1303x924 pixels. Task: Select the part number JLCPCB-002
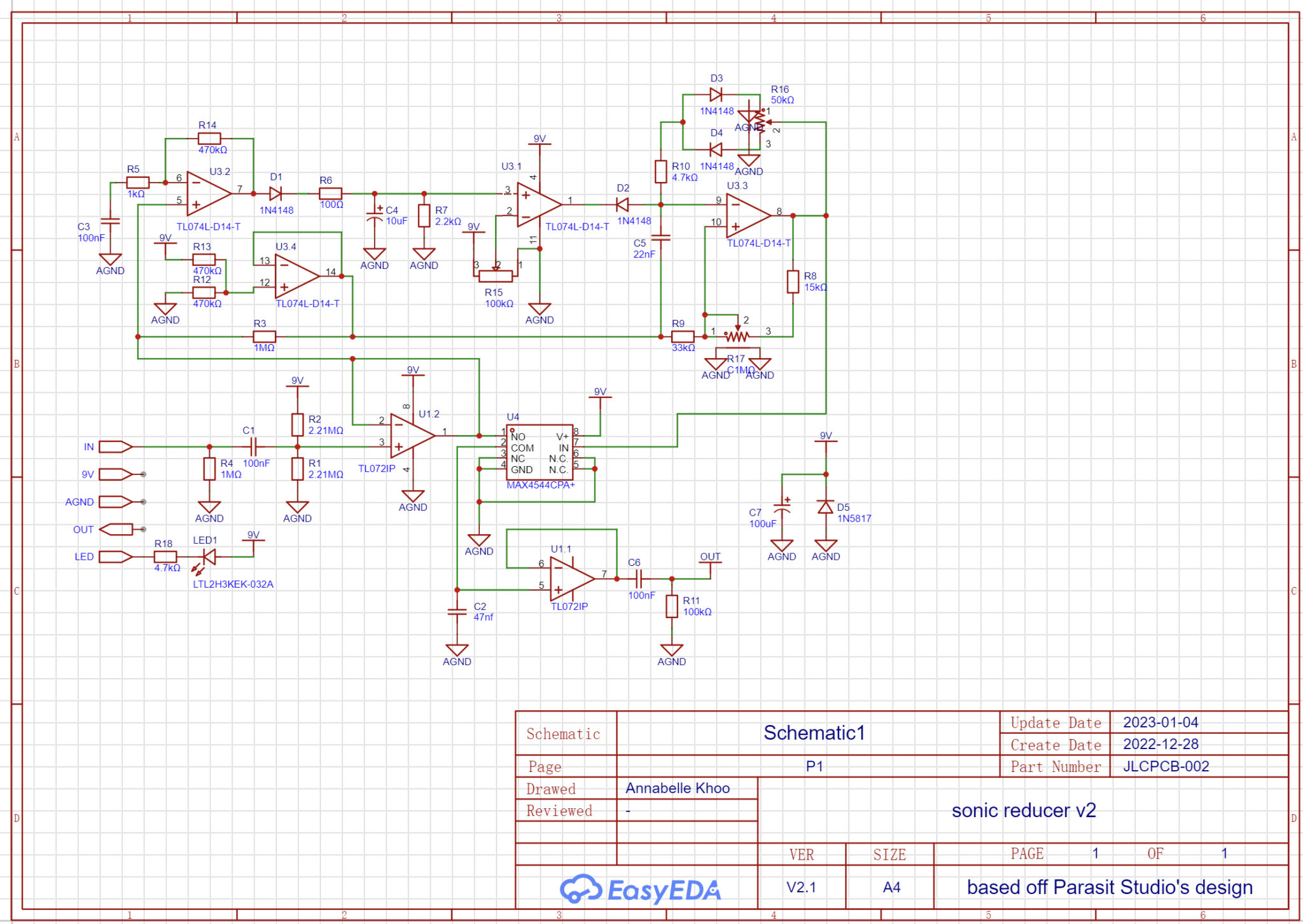(x=1166, y=767)
